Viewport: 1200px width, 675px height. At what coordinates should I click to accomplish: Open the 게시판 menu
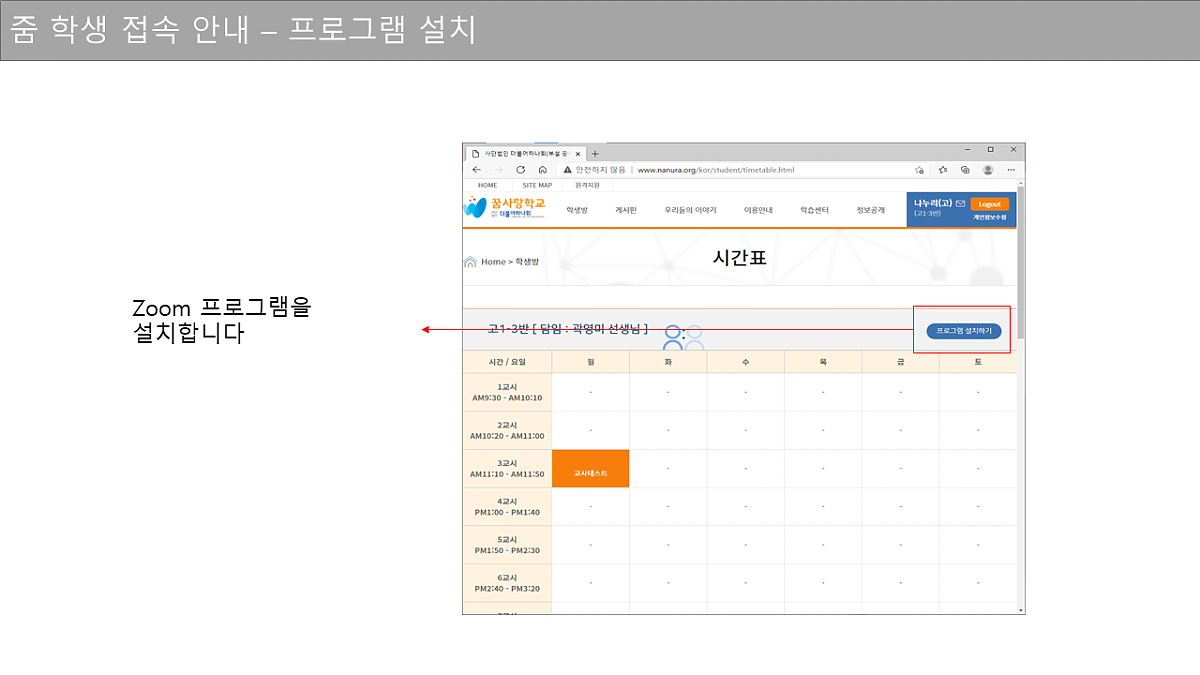pyautogui.click(x=626, y=210)
